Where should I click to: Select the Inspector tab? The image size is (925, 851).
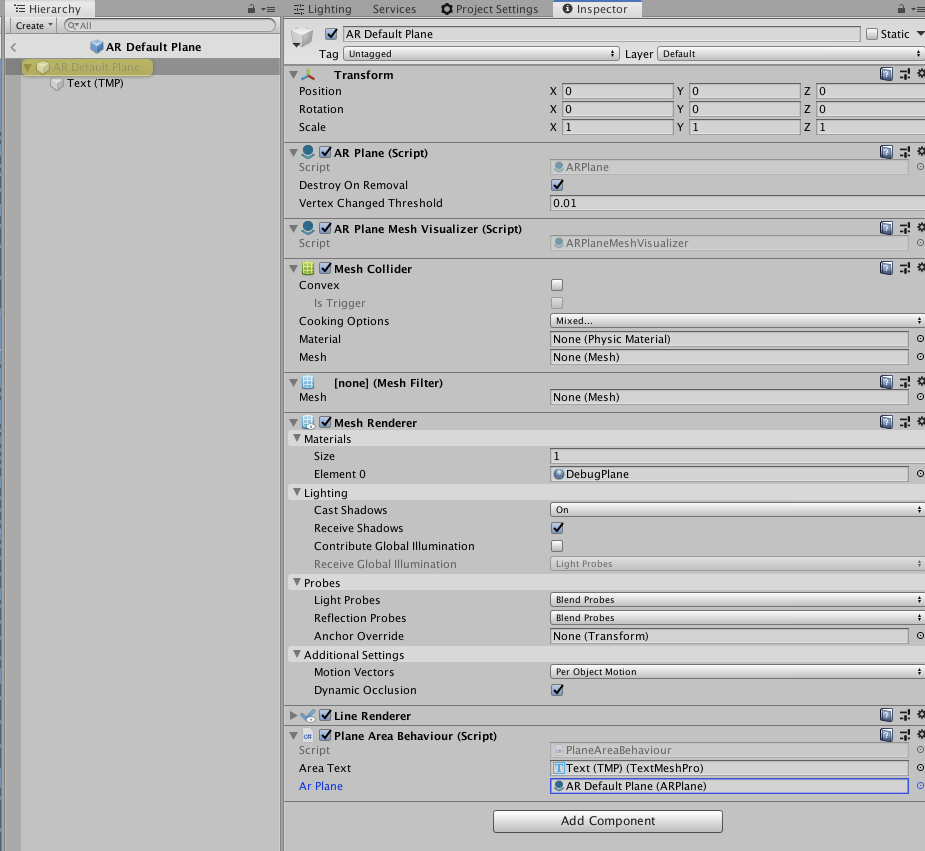click(x=595, y=9)
